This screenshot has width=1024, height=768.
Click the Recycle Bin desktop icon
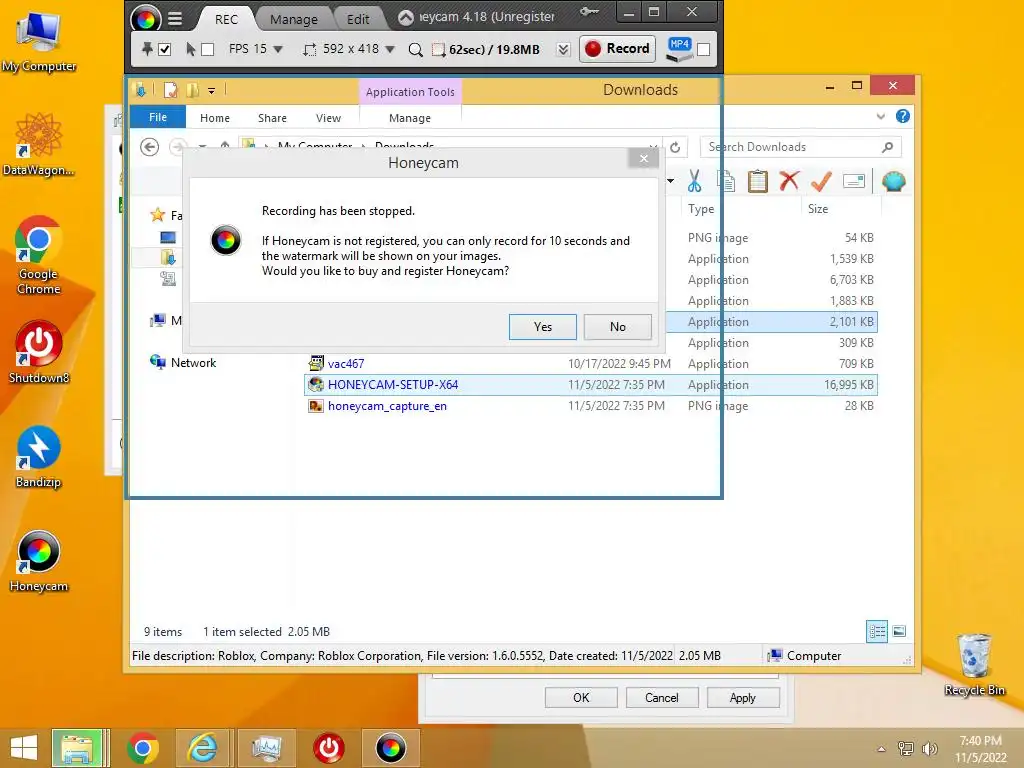pos(974,665)
